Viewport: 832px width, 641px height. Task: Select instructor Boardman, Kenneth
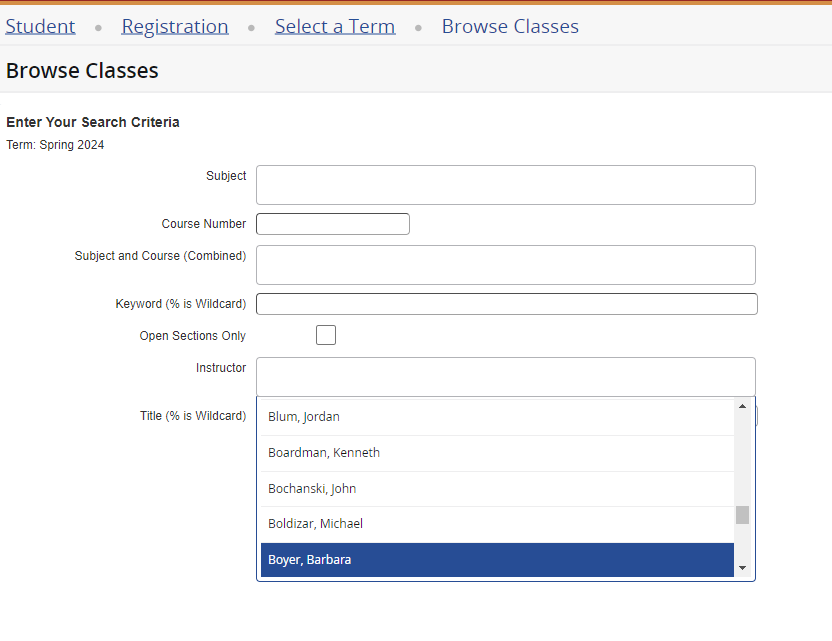pyautogui.click(x=497, y=453)
